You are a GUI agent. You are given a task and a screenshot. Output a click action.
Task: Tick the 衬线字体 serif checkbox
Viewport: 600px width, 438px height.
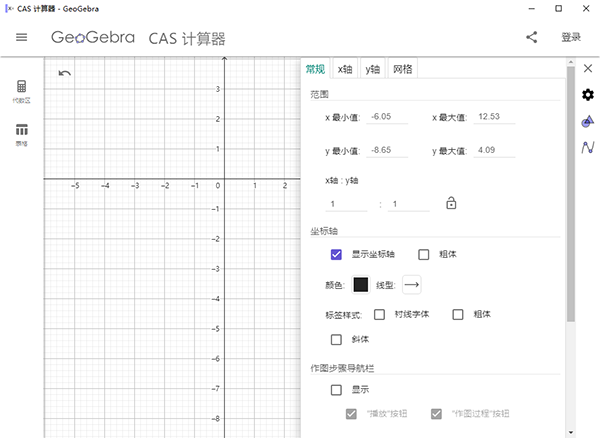click(x=380, y=314)
